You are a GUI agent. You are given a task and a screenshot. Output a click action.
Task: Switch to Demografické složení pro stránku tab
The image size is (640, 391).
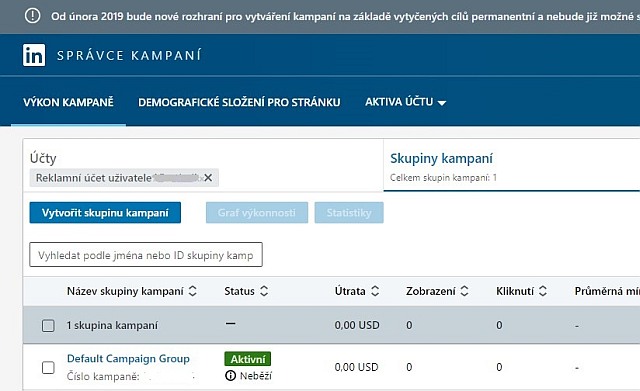239,102
